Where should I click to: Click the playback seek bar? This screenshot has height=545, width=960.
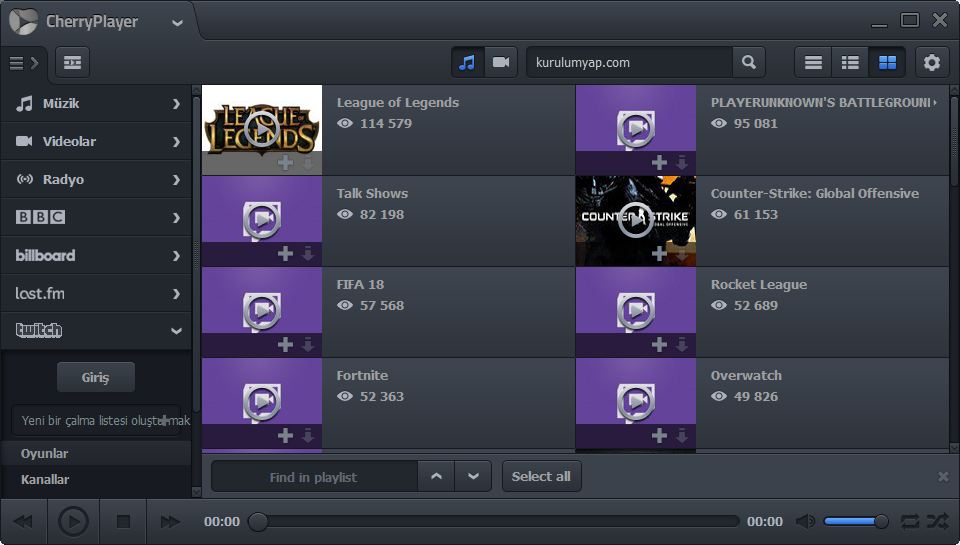(x=495, y=522)
